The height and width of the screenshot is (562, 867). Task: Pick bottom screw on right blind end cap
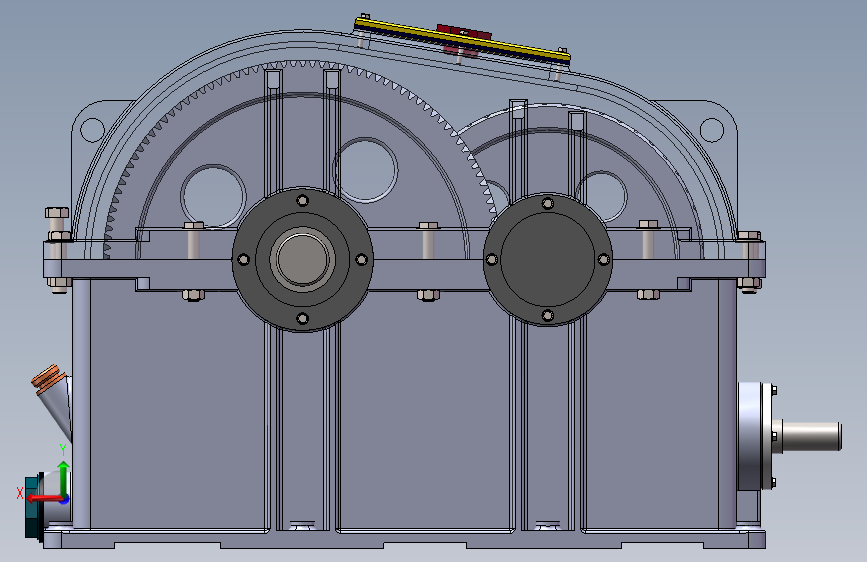tap(547, 315)
